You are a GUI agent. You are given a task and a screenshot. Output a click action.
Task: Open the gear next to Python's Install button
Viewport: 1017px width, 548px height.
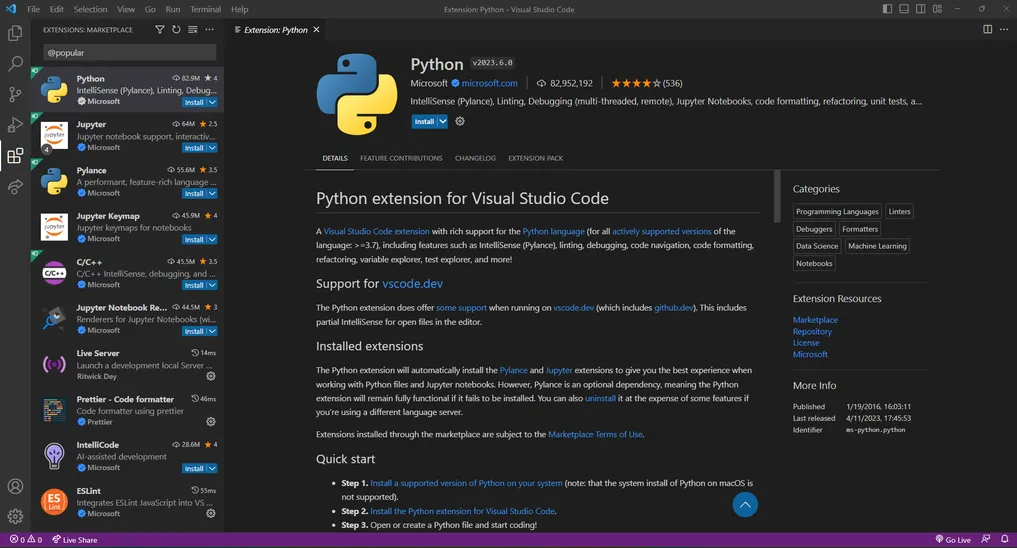click(x=460, y=121)
